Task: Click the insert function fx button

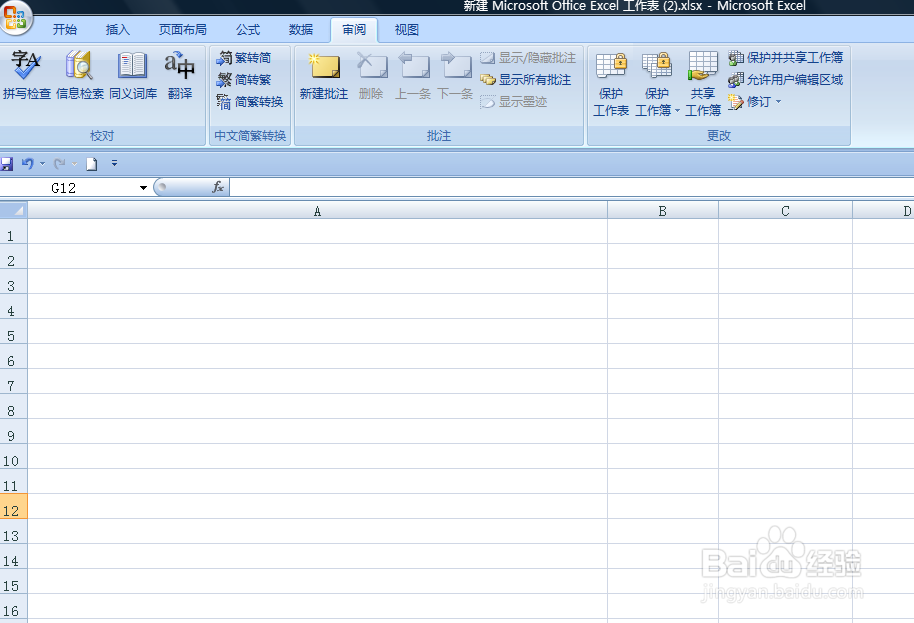Action: click(x=218, y=187)
